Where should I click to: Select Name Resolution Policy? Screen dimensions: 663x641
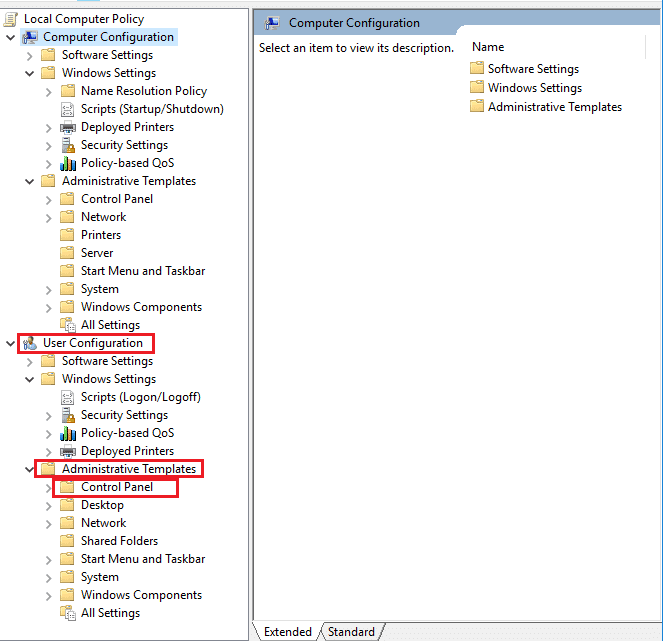[x=144, y=91]
